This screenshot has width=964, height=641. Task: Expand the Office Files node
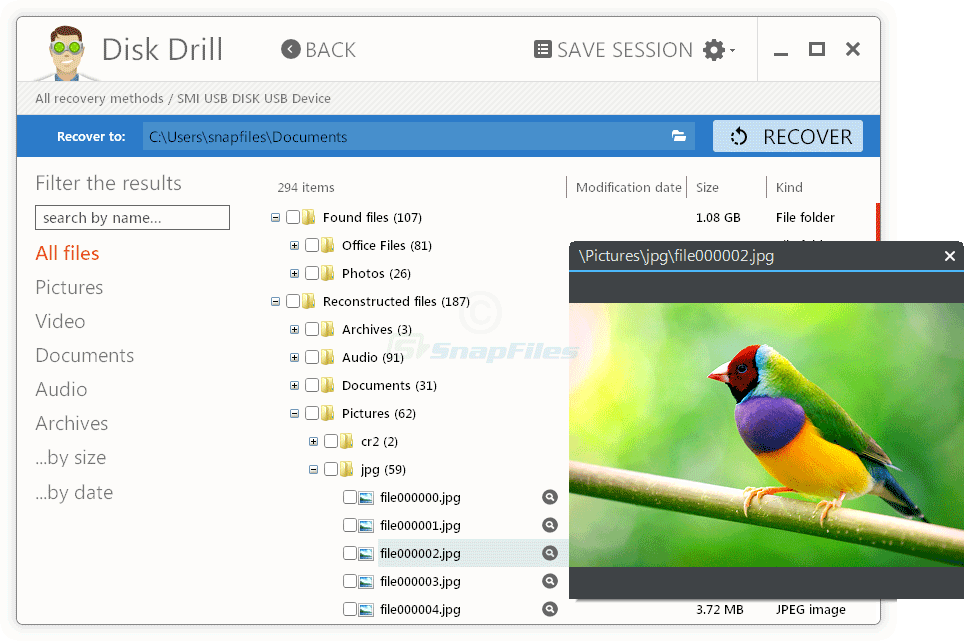coord(293,245)
